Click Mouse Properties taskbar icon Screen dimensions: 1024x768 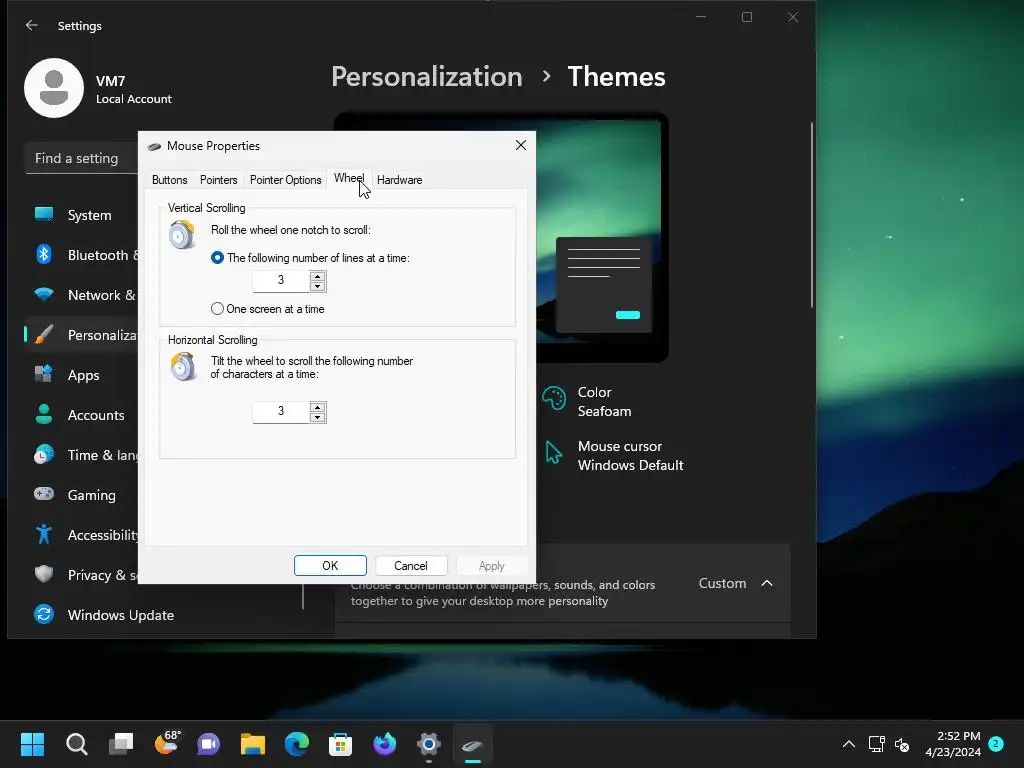tap(473, 744)
